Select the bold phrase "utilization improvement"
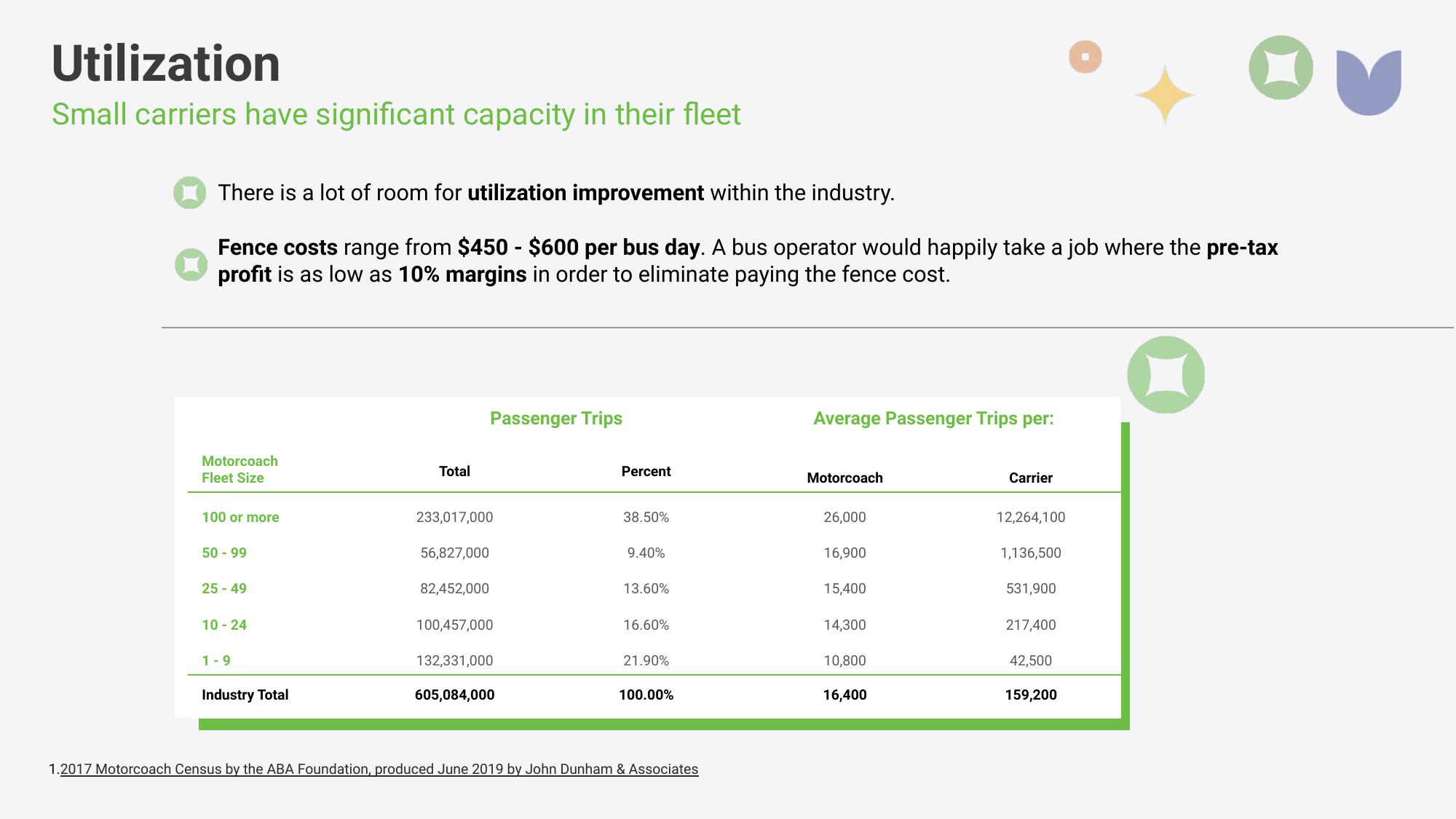1456x819 pixels. pos(585,193)
